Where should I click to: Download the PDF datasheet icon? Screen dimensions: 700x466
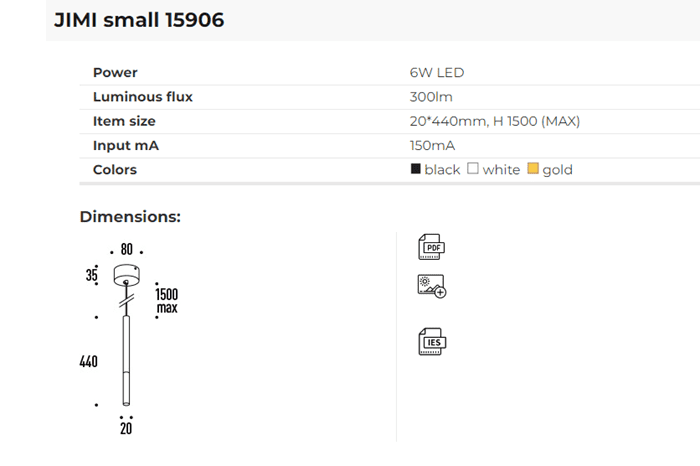pyautogui.click(x=431, y=247)
